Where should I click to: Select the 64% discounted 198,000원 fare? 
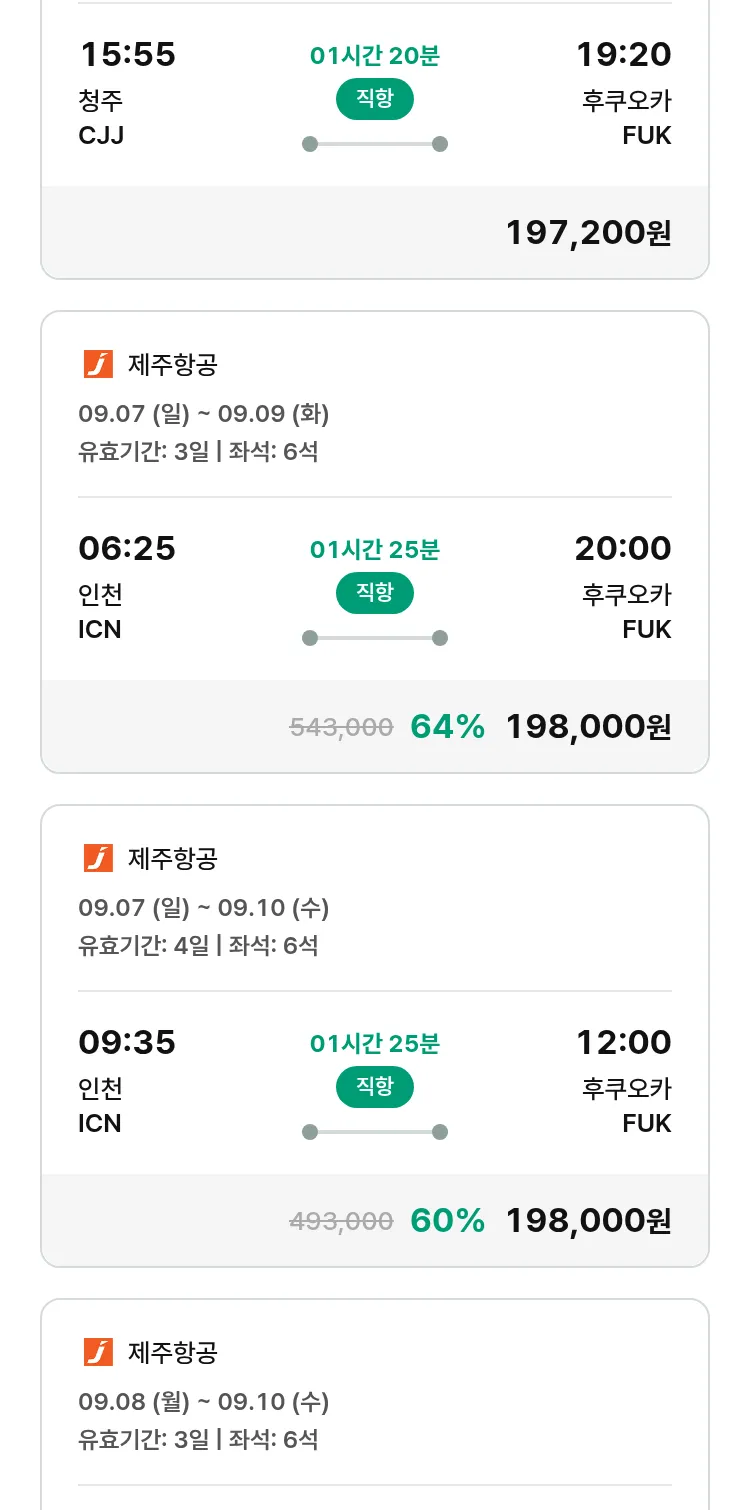(588, 727)
